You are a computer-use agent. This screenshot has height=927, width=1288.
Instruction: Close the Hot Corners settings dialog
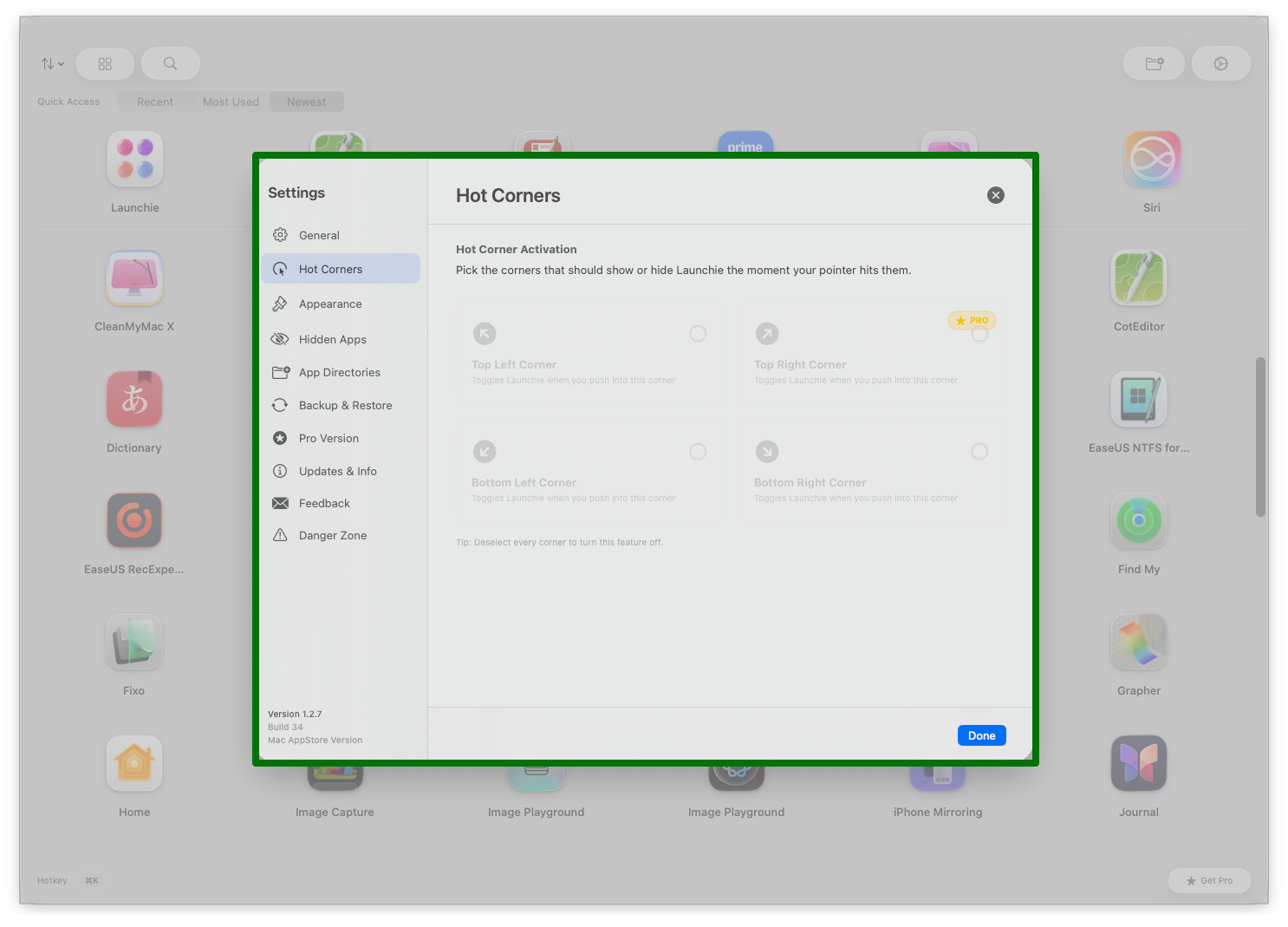(x=996, y=195)
